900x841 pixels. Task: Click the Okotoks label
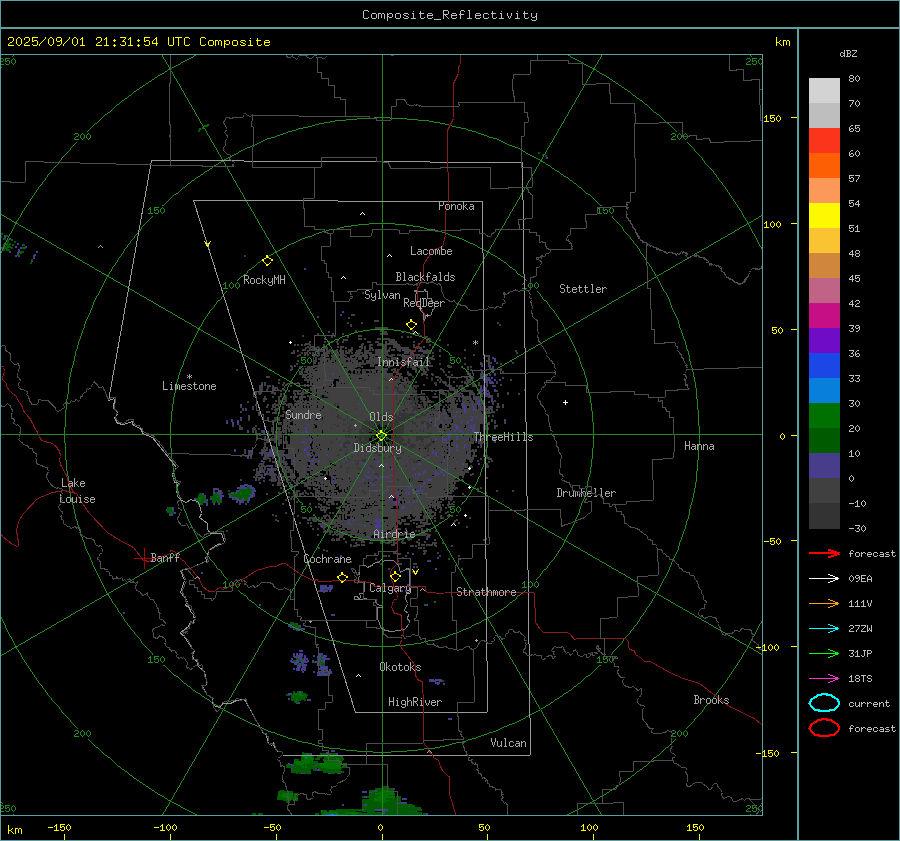(400, 667)
